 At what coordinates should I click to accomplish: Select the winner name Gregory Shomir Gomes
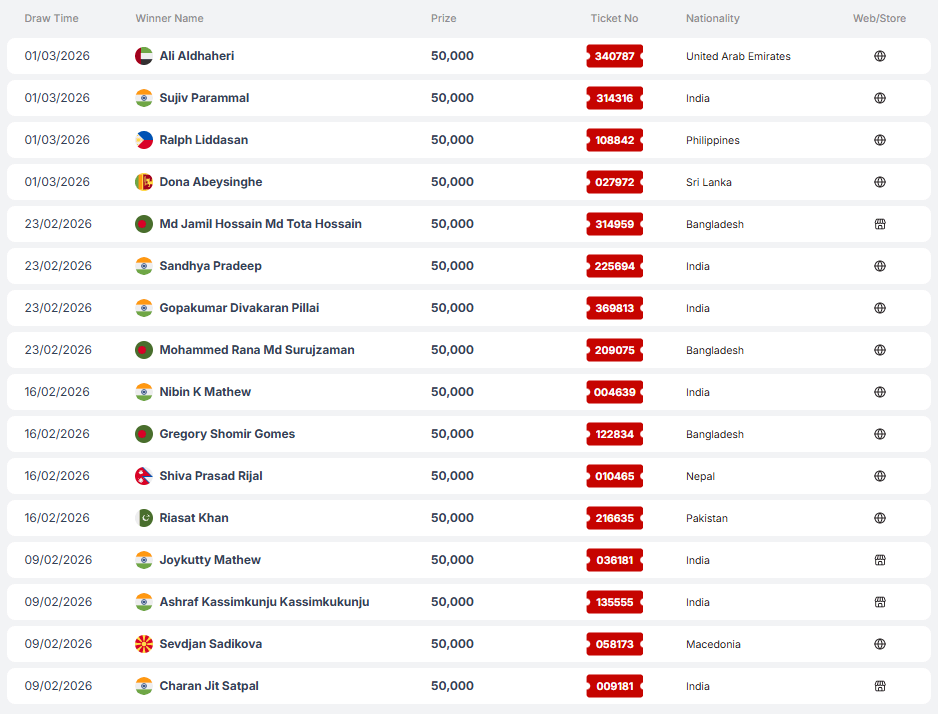click(227, 434)
